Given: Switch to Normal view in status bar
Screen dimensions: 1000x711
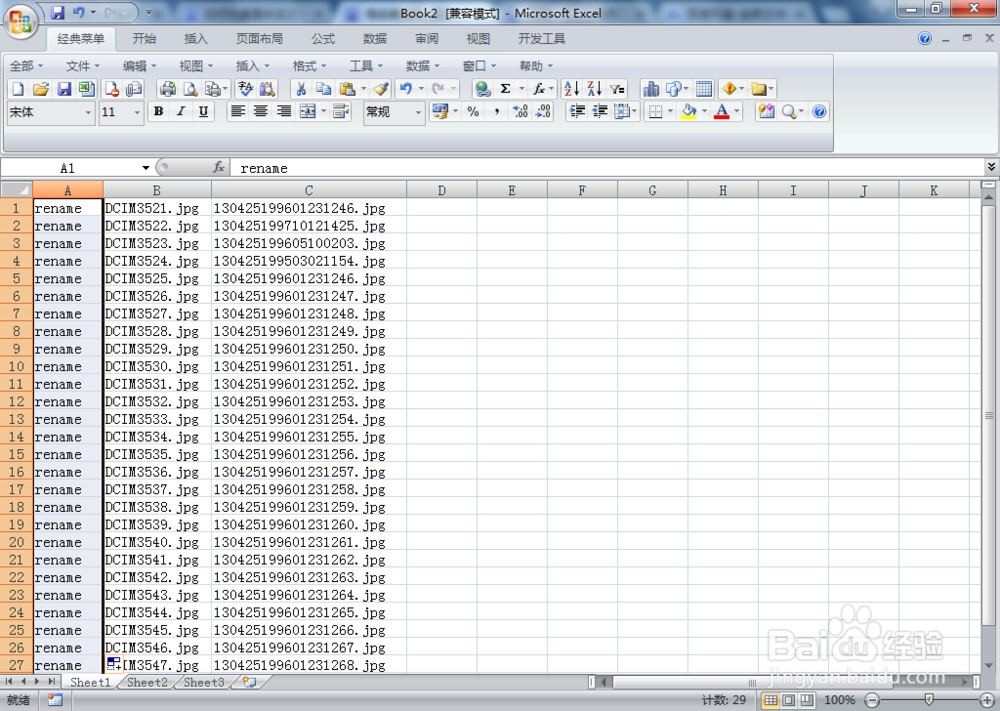Looking at the screenshot, I should click(770, 700).
